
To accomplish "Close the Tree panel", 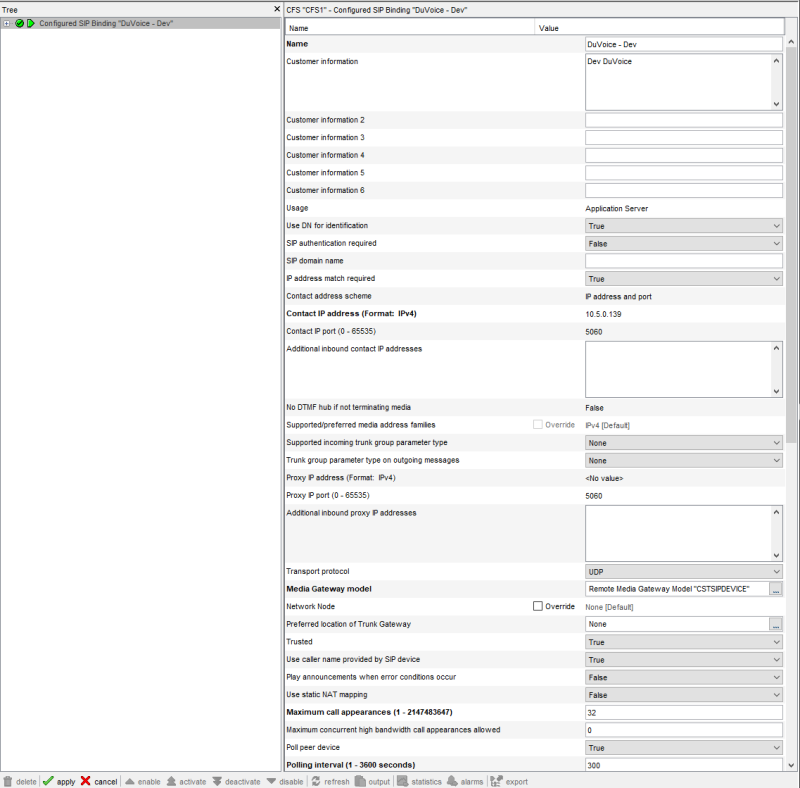I will tap(277, 9).
